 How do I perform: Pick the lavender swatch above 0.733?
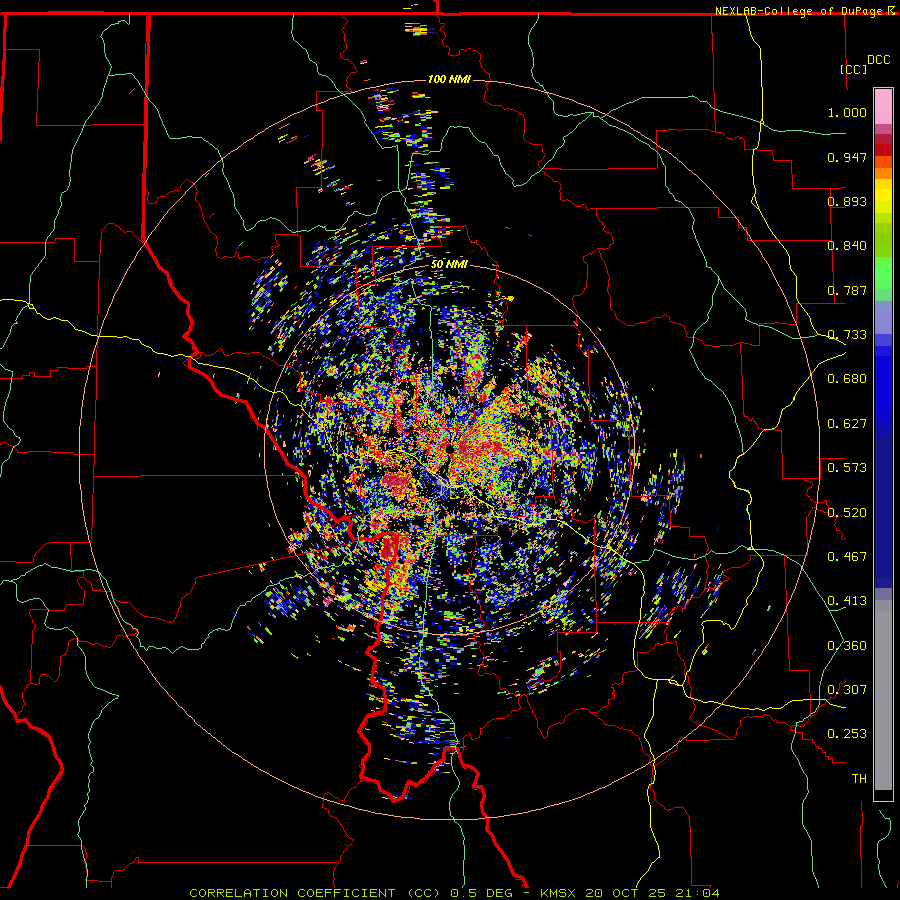point(883,317)
